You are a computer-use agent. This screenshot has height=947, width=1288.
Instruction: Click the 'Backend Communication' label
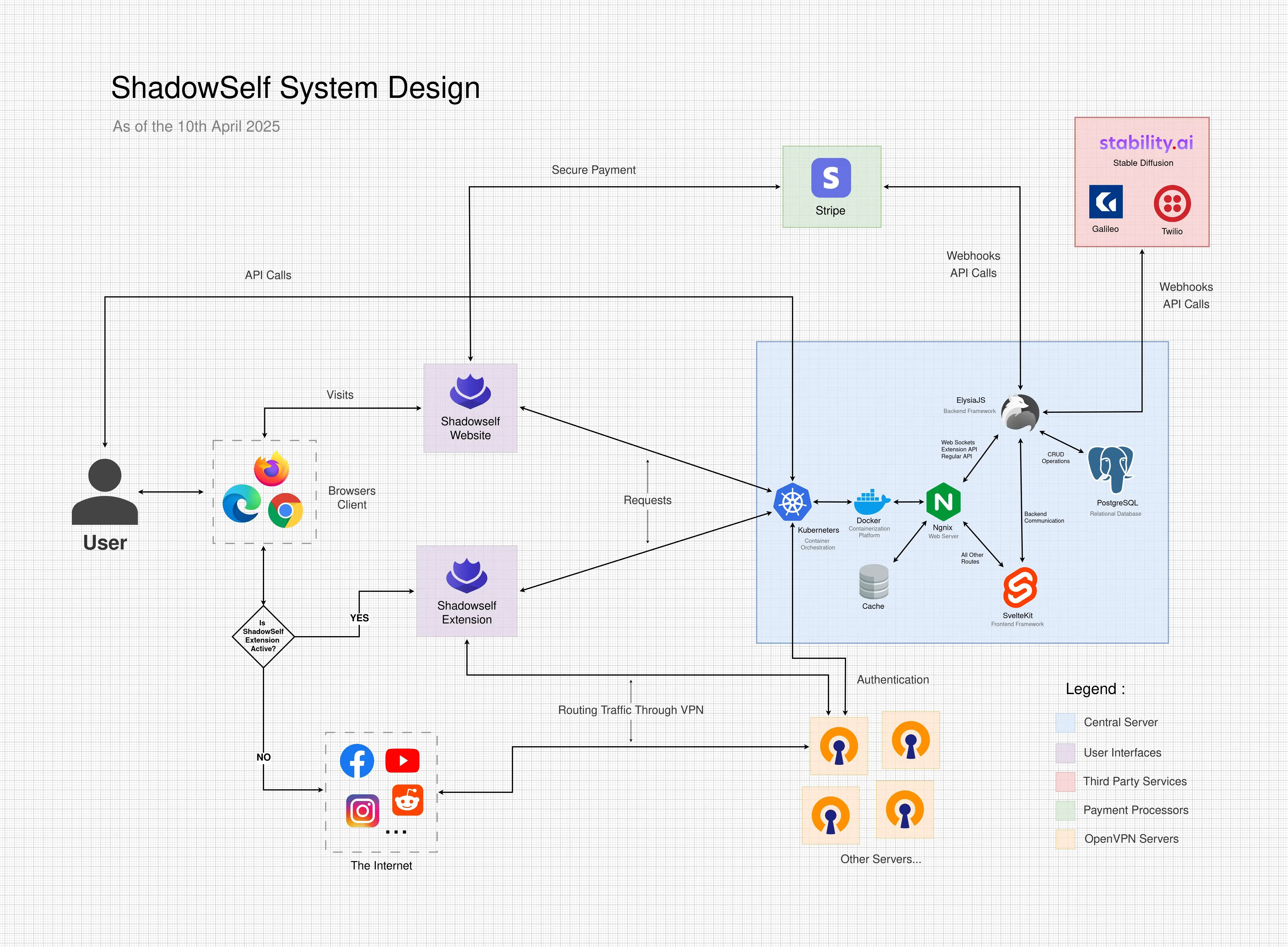tap(1044, 517)
